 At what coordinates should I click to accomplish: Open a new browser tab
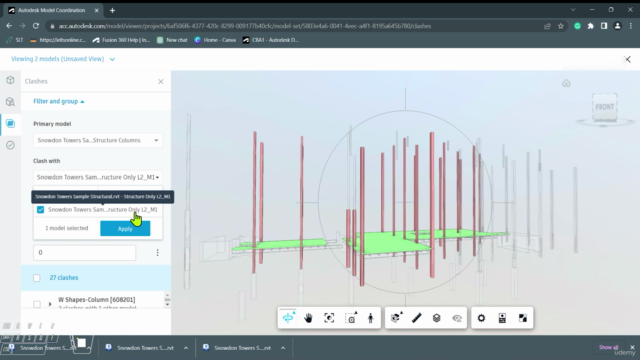click(112, 10)
